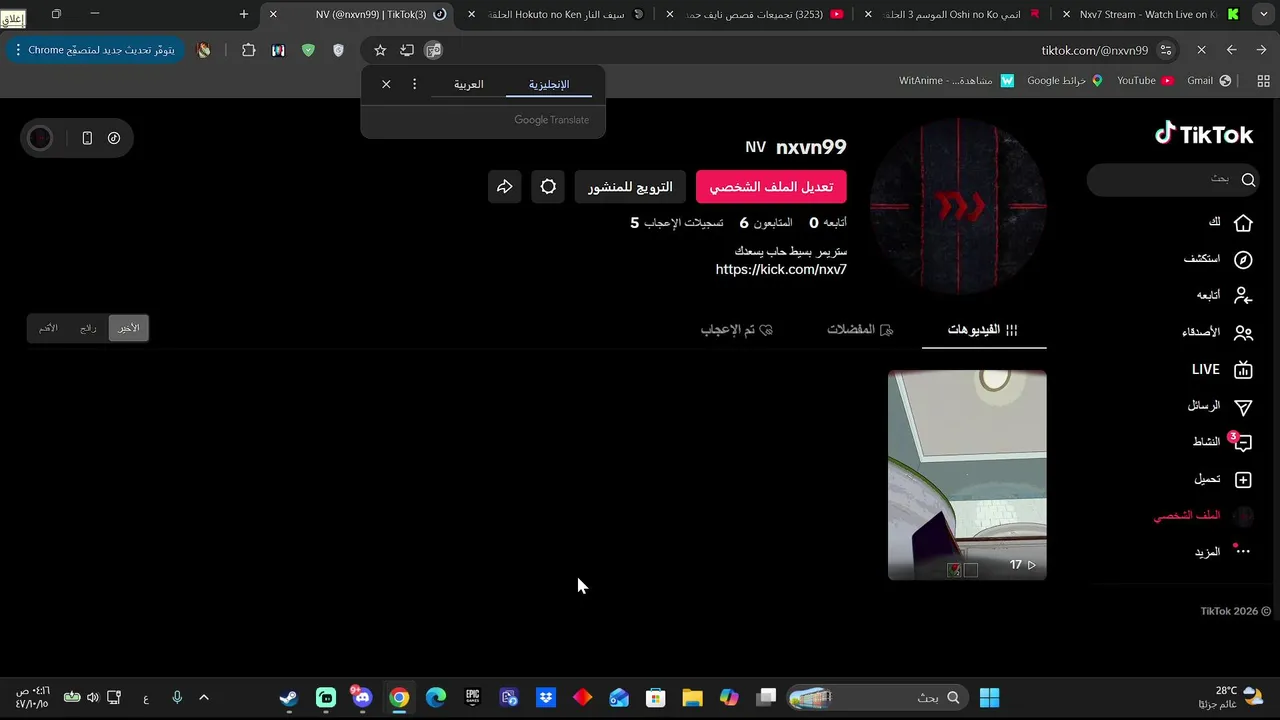Click the compass icon in floating panel
The height and width of the screenshot is (720, 1280).
pyautogui.click(x=114, y=138)
